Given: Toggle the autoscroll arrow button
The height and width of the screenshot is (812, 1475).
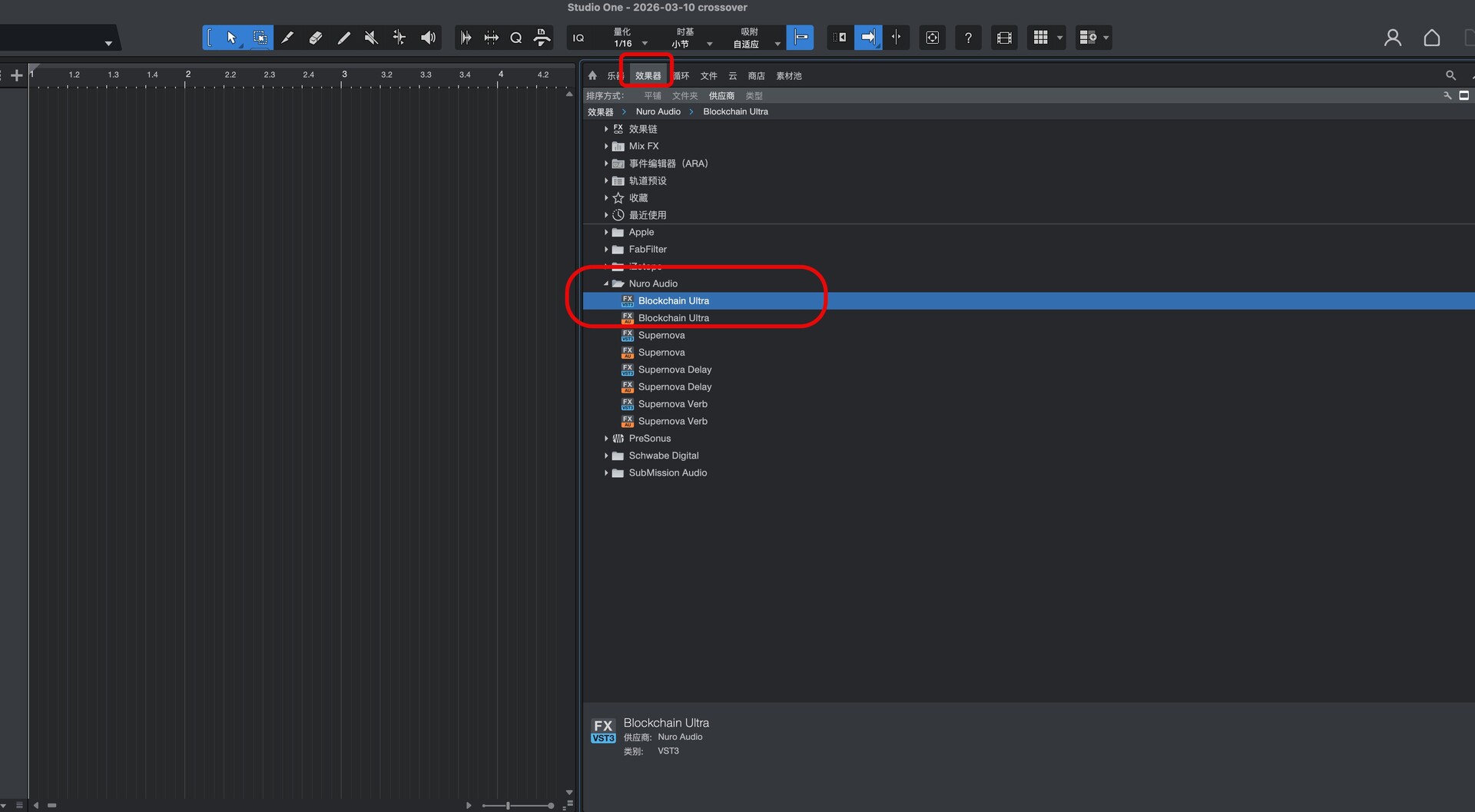Looking at the screenshot, I should click(x=868, y=38).
